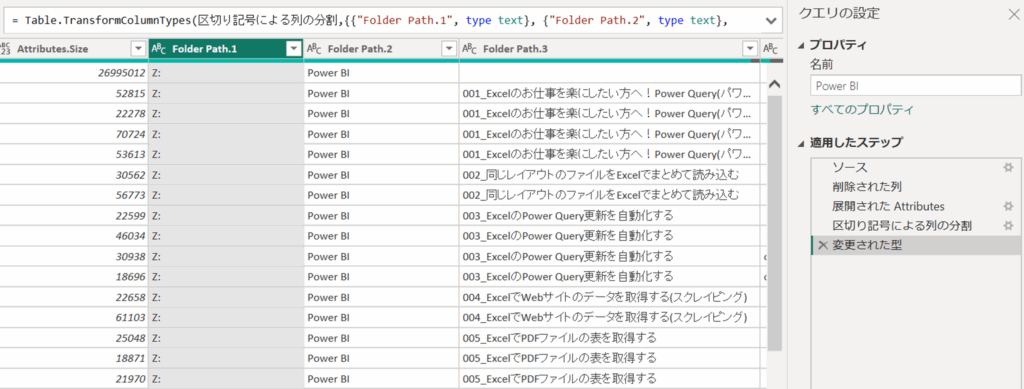The image size is (1024, 389).
Task: Select cell with size 18871
Action: pos(74,358)
